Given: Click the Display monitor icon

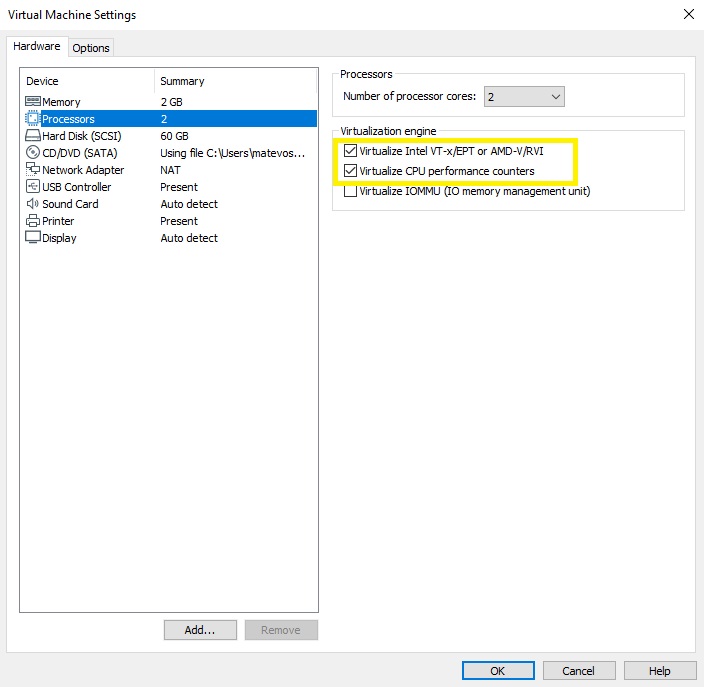Looking at the screenshot, I should (32, 238).
